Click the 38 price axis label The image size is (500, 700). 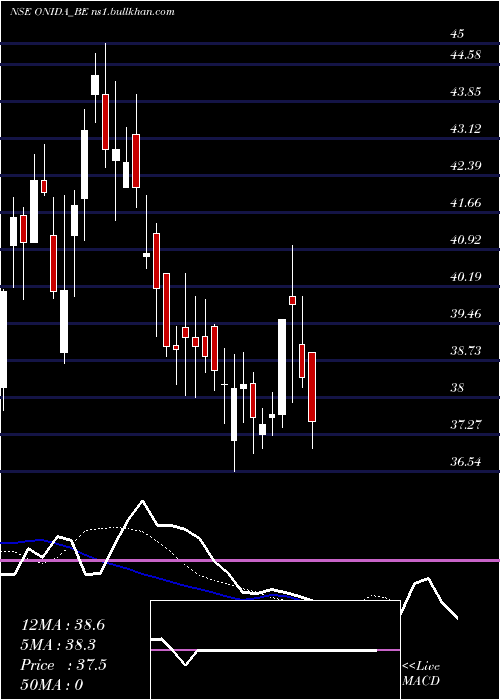pos(458,388)
